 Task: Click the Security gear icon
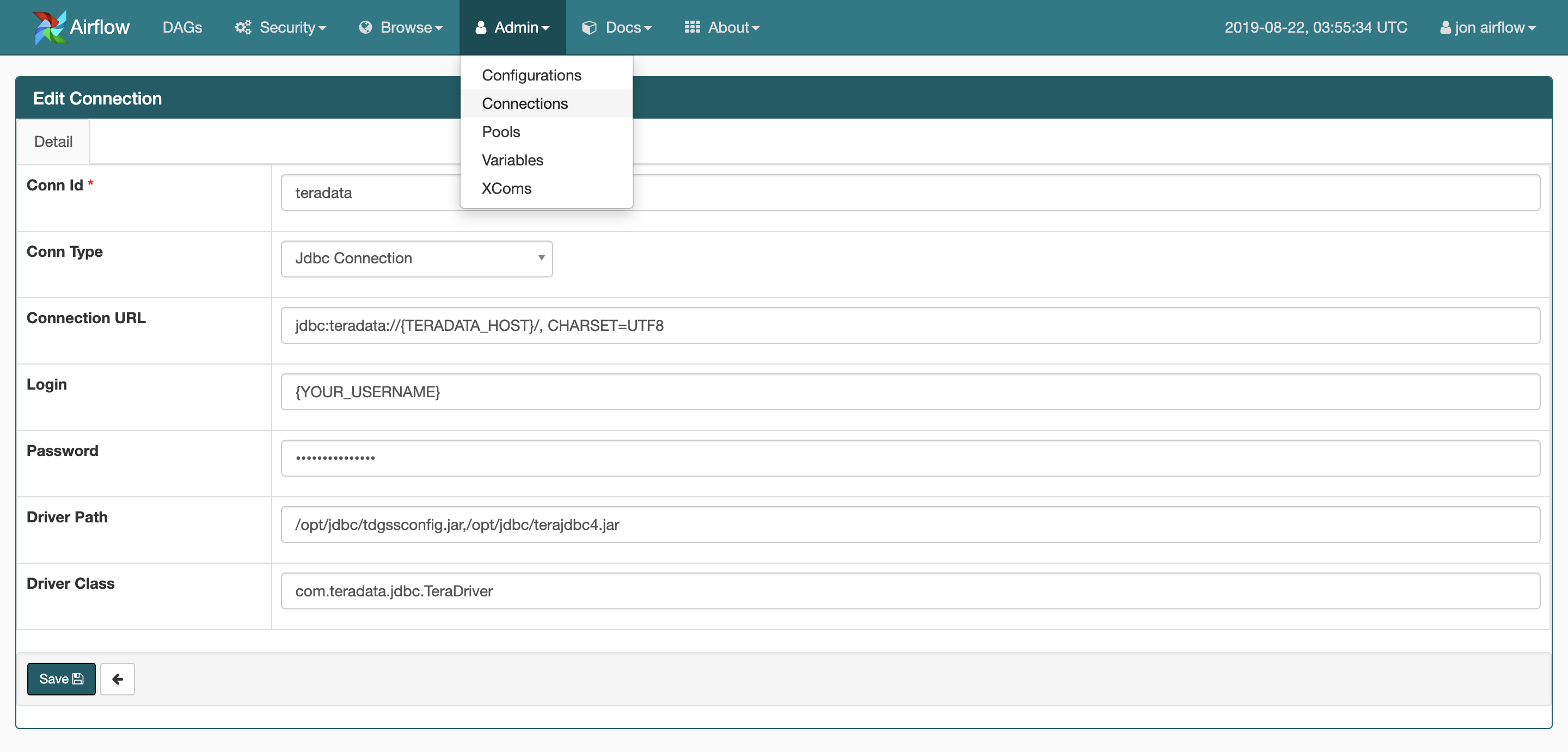coord(243,27)
